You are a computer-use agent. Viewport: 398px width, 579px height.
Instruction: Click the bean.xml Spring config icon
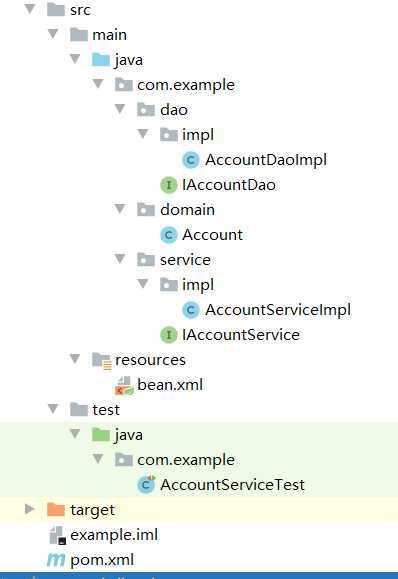(x=124, y=386)
